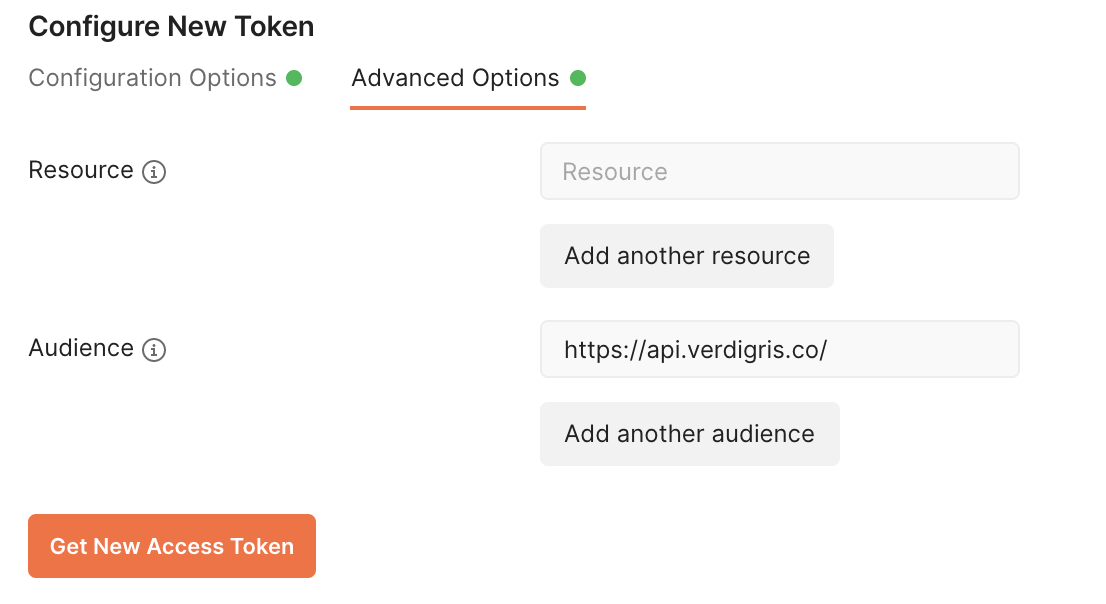Select the Advanced Options tab
Viewport: 1106px width, 604px height.
[455, 78]
